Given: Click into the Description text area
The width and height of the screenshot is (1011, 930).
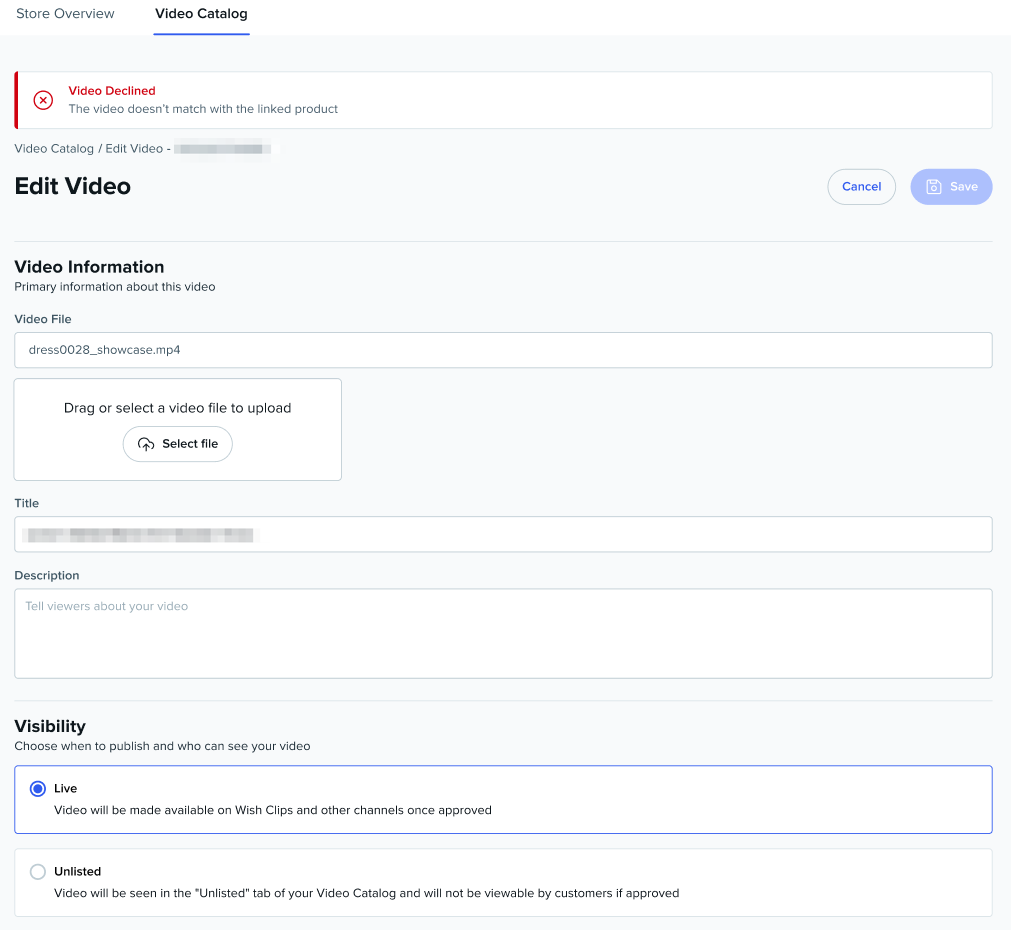Looking at the screenshot, I should click(502, 633).
